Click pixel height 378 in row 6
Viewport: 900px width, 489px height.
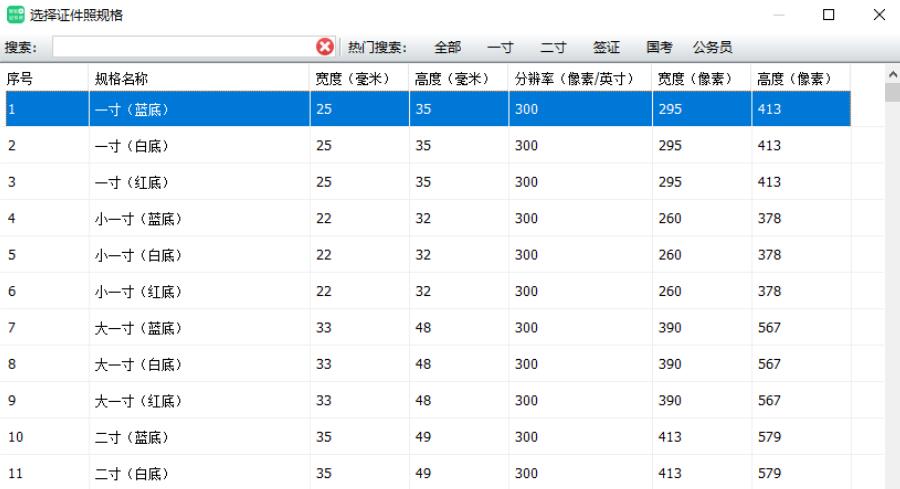769,291
